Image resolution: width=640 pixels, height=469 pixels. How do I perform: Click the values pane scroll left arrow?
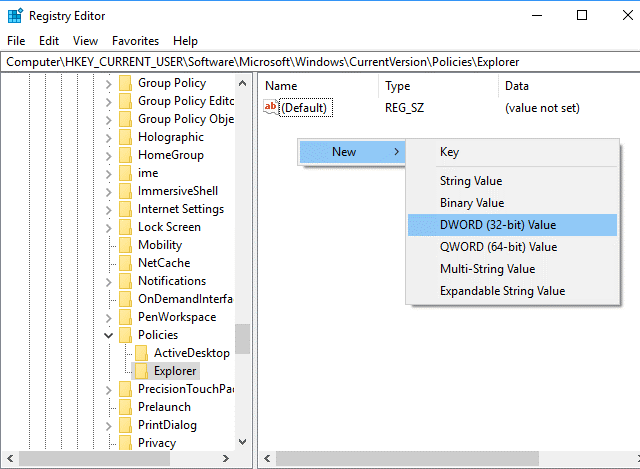(267, 458)
